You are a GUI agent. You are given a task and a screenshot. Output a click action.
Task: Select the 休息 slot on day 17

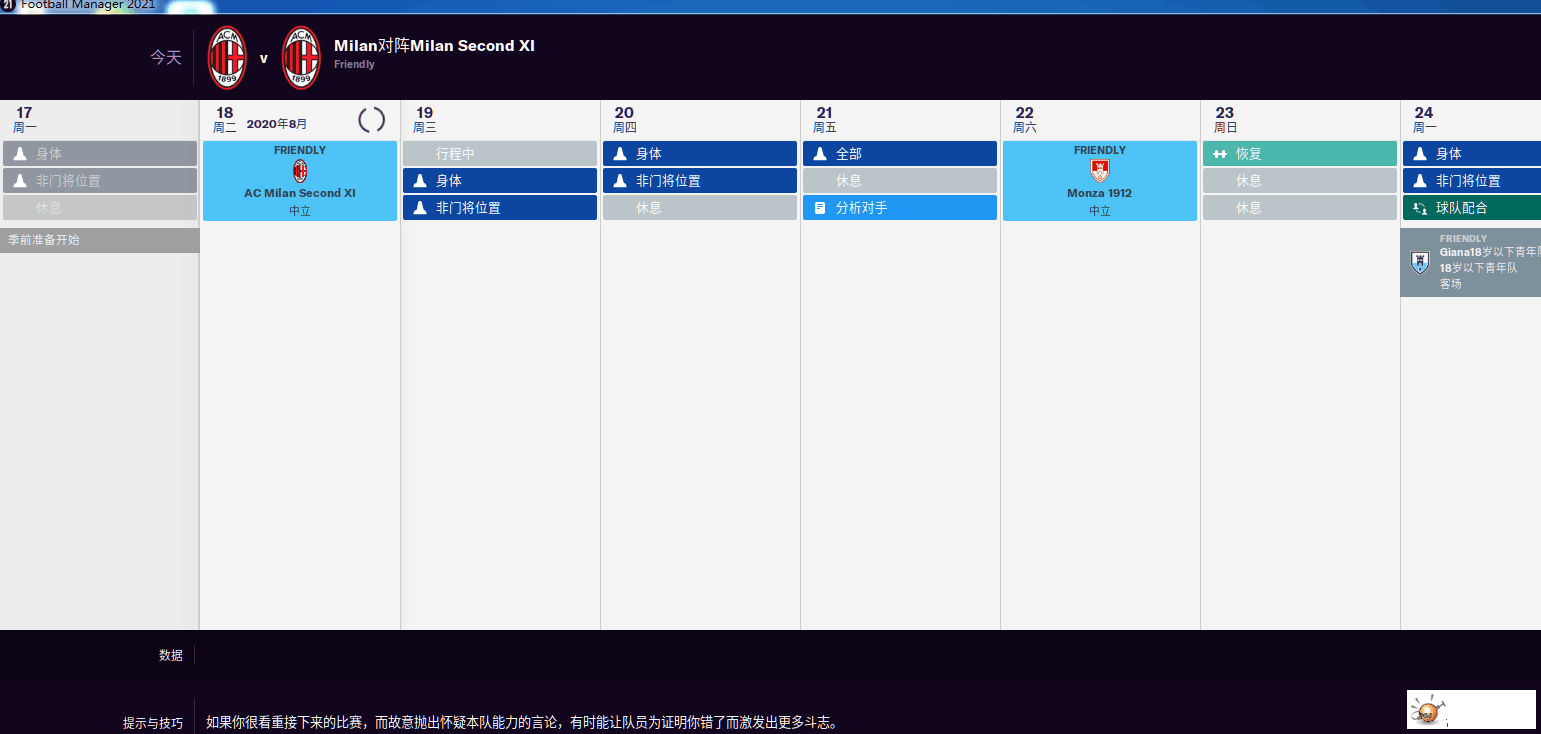point(100,208)
